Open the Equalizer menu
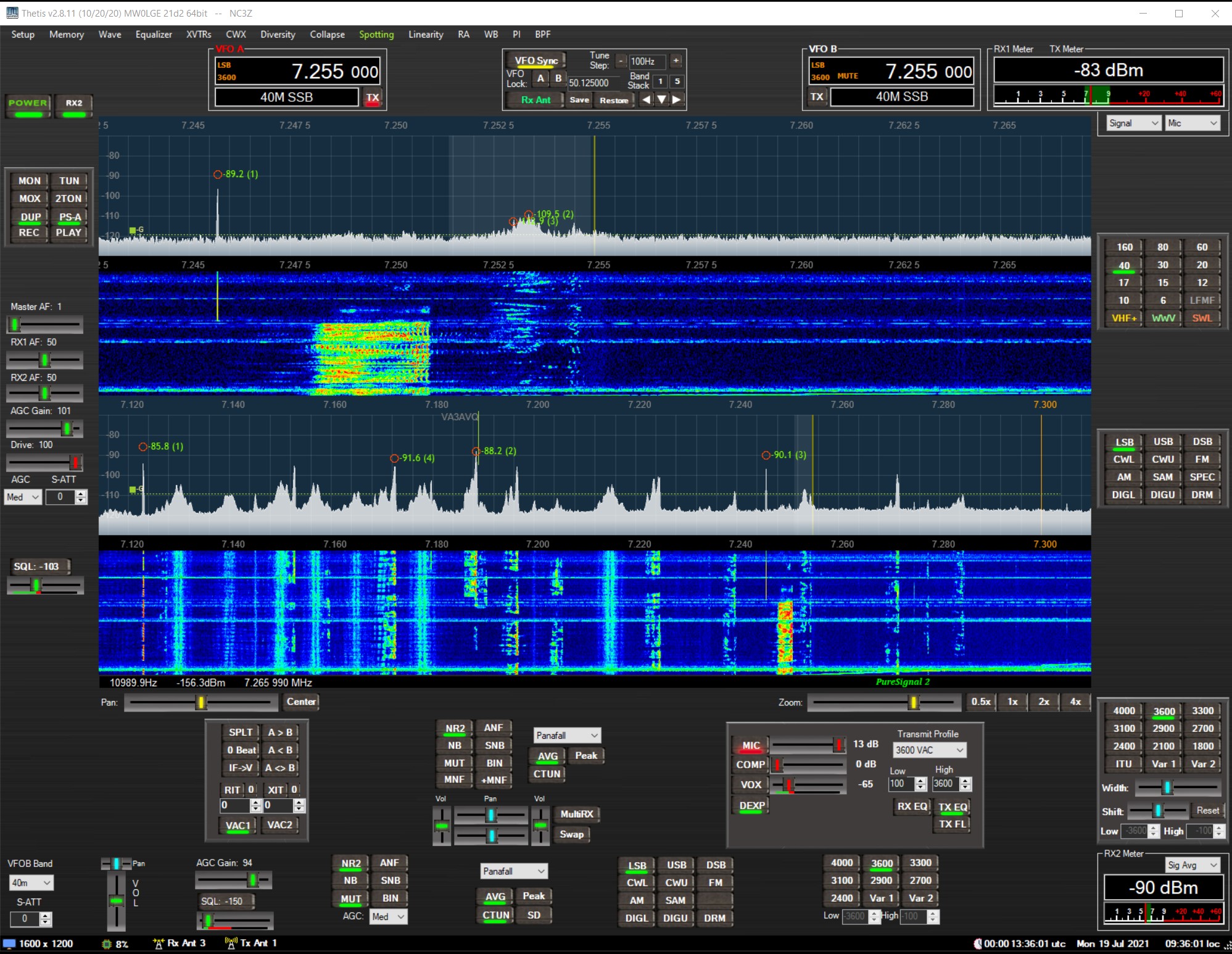The height and width of the screenshot is (954, 1232). [154, 35]
